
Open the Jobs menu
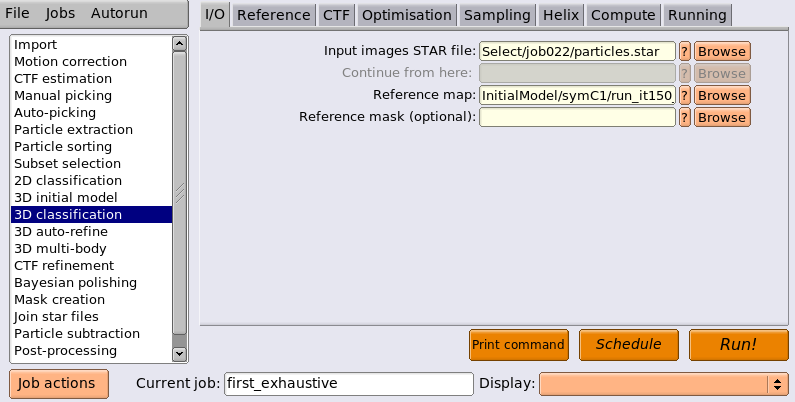click(60, 13)
